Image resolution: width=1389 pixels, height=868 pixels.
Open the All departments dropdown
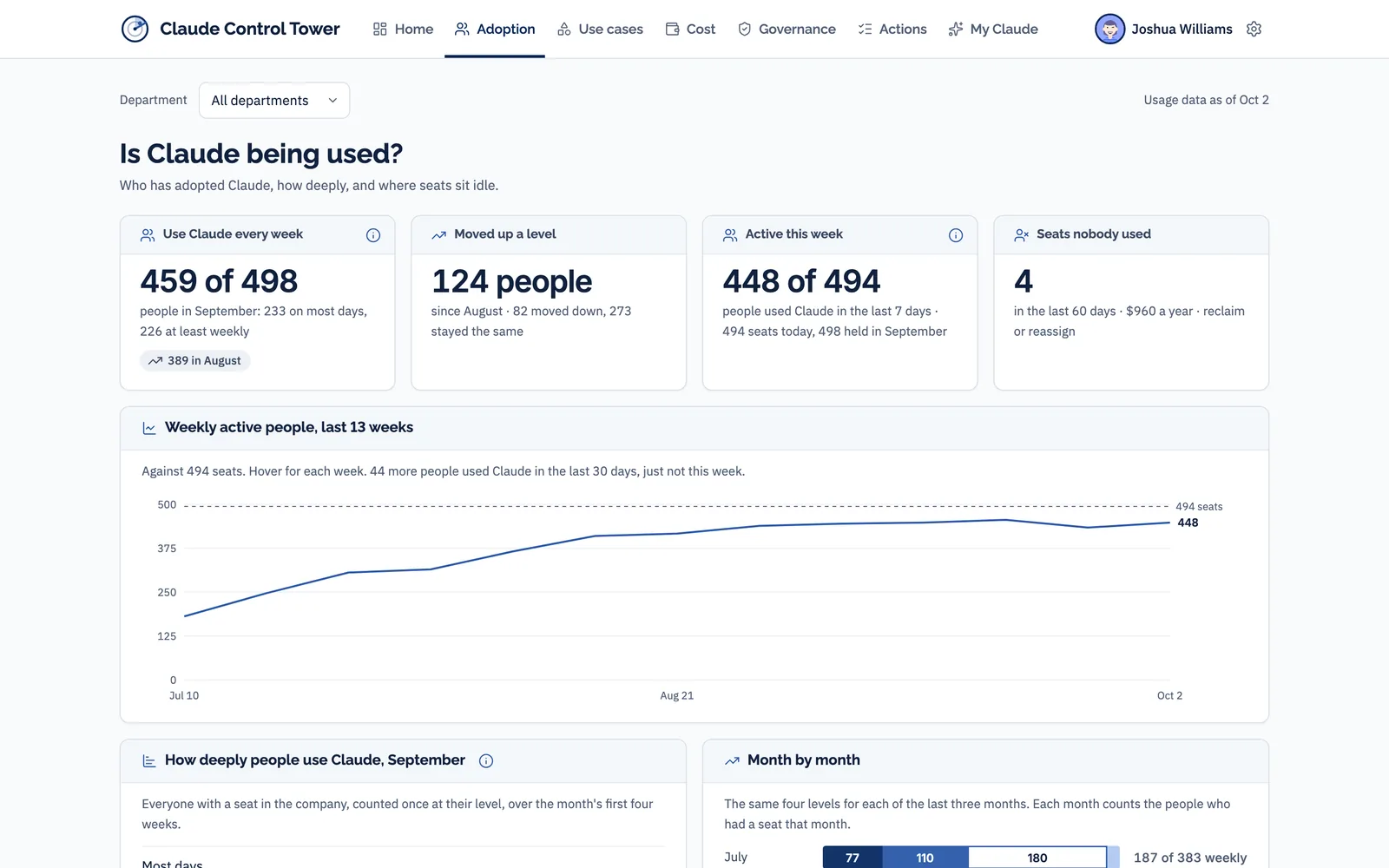click(x=274, y=101)
